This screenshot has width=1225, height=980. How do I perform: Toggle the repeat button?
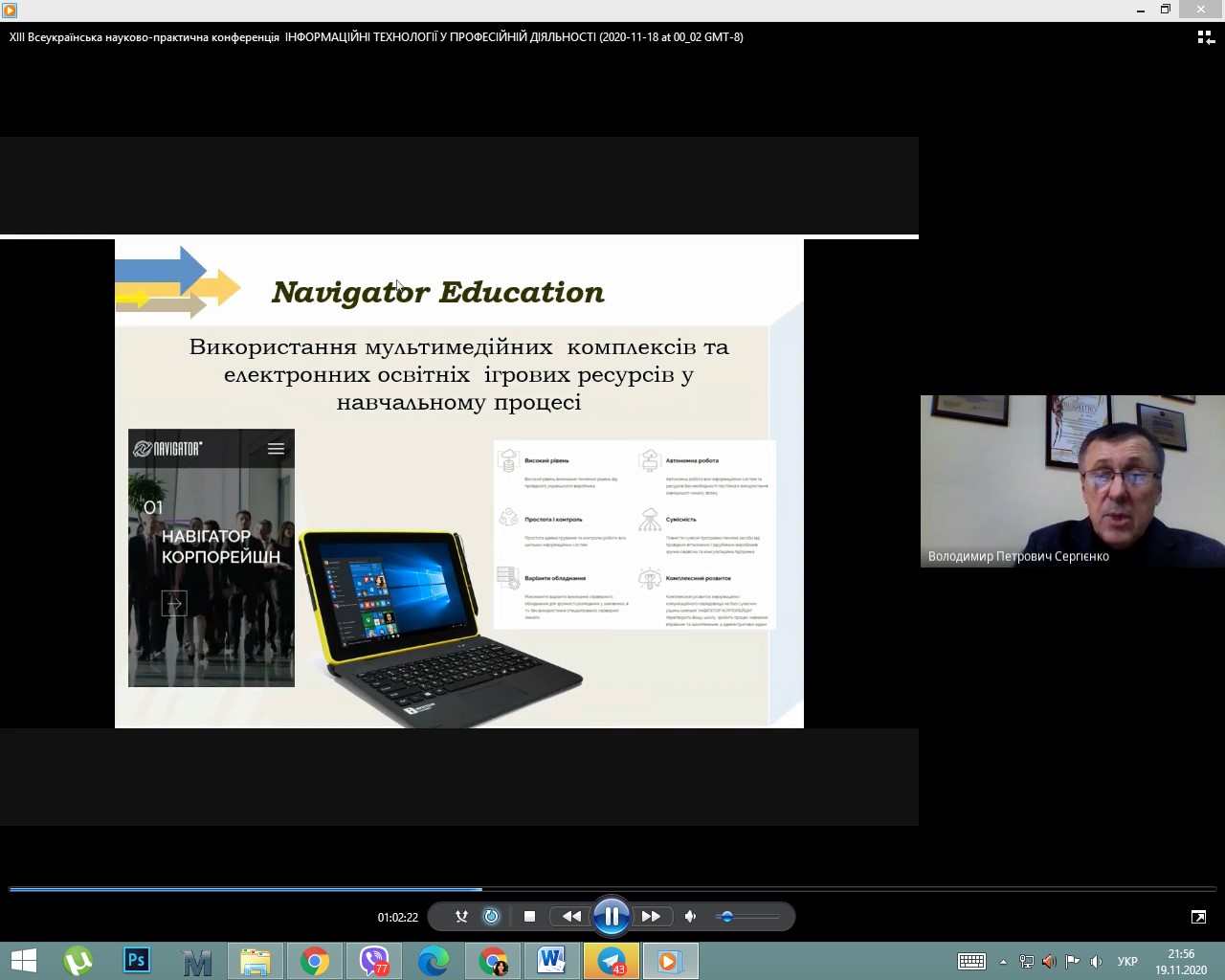click(491, 917)
